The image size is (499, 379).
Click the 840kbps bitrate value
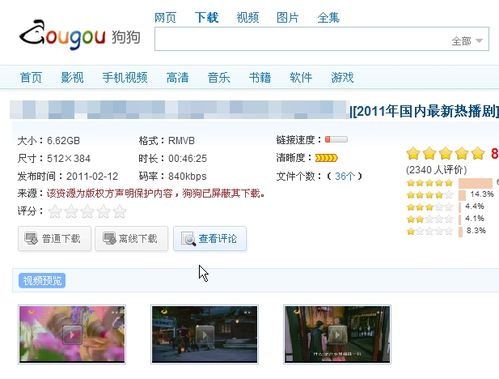(187, 176)
